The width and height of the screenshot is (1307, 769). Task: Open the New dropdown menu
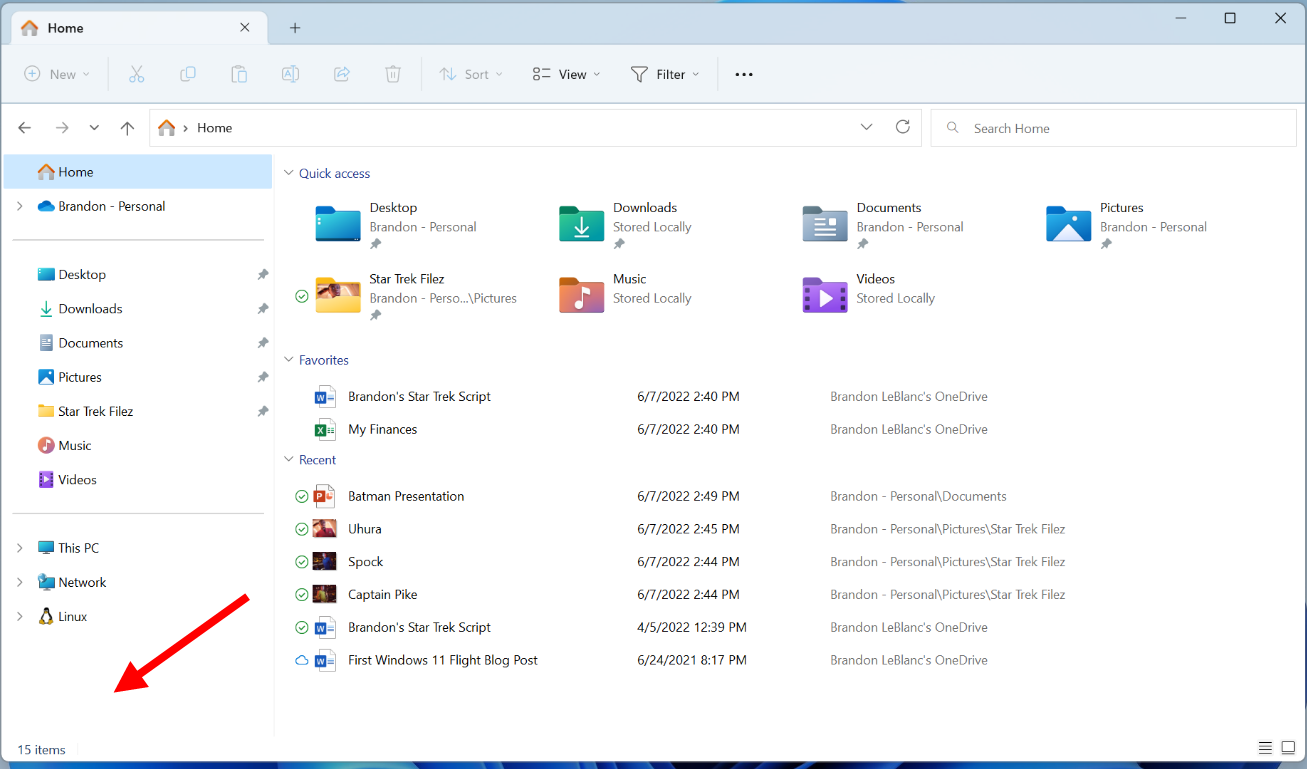pyautogui.click(x=57, y=74)
